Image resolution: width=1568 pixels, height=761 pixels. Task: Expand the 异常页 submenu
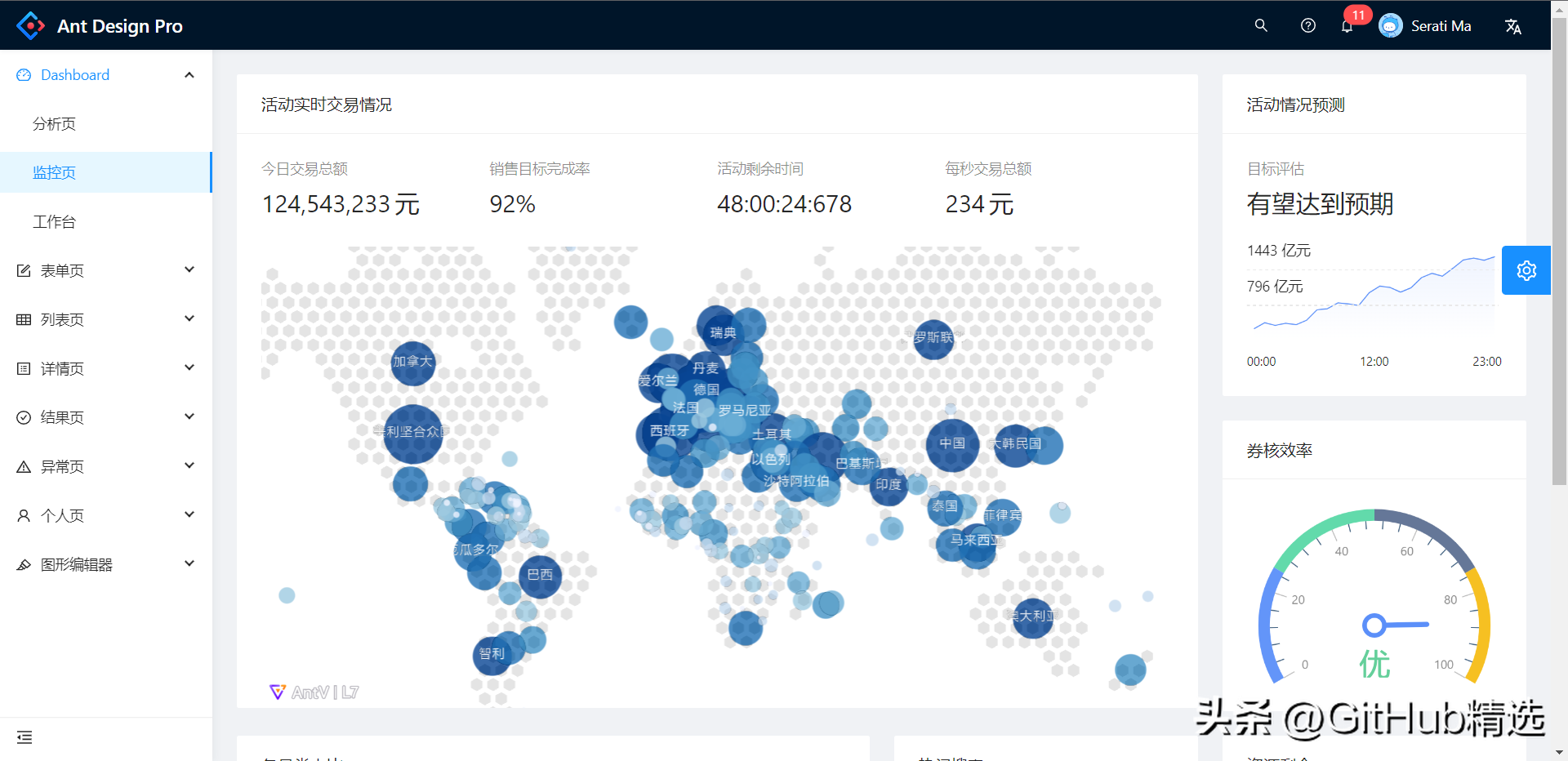click(106, 466)
